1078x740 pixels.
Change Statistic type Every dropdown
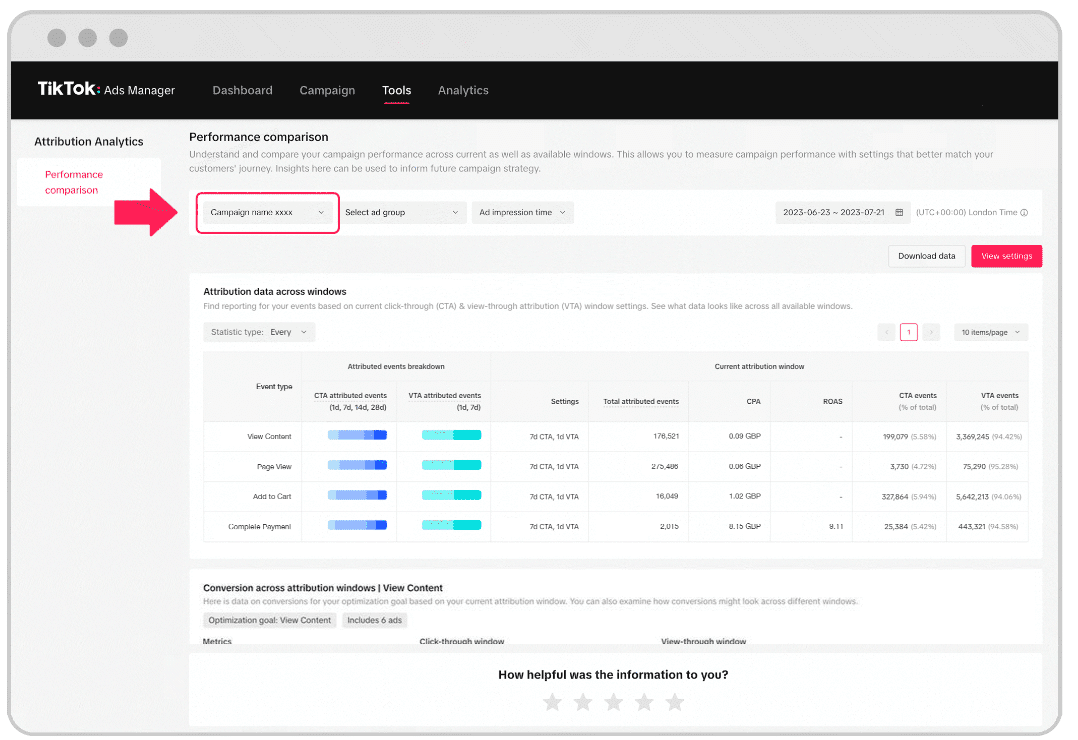pos(259,332)
